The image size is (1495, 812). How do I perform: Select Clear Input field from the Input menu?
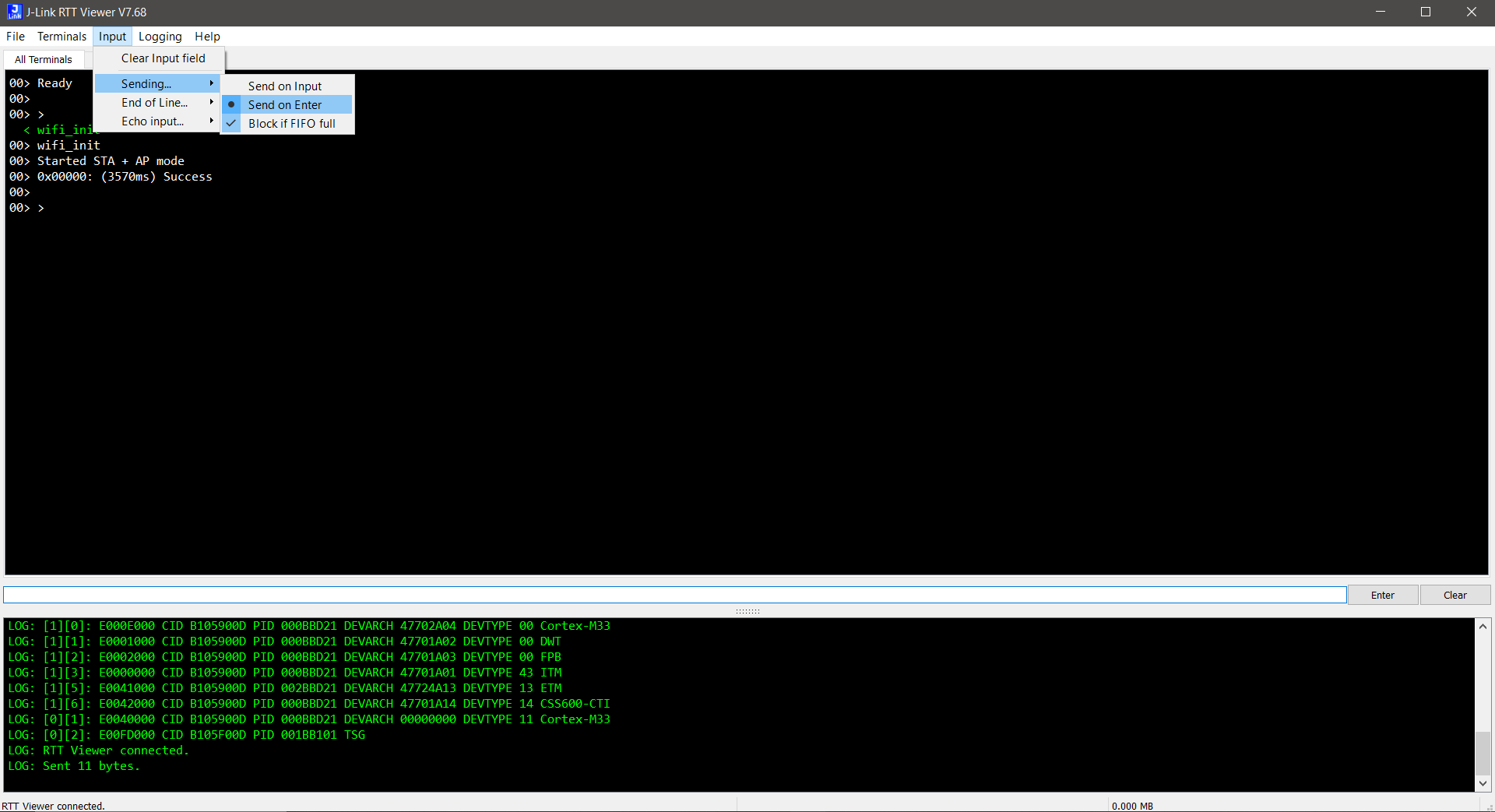[163, 58]
